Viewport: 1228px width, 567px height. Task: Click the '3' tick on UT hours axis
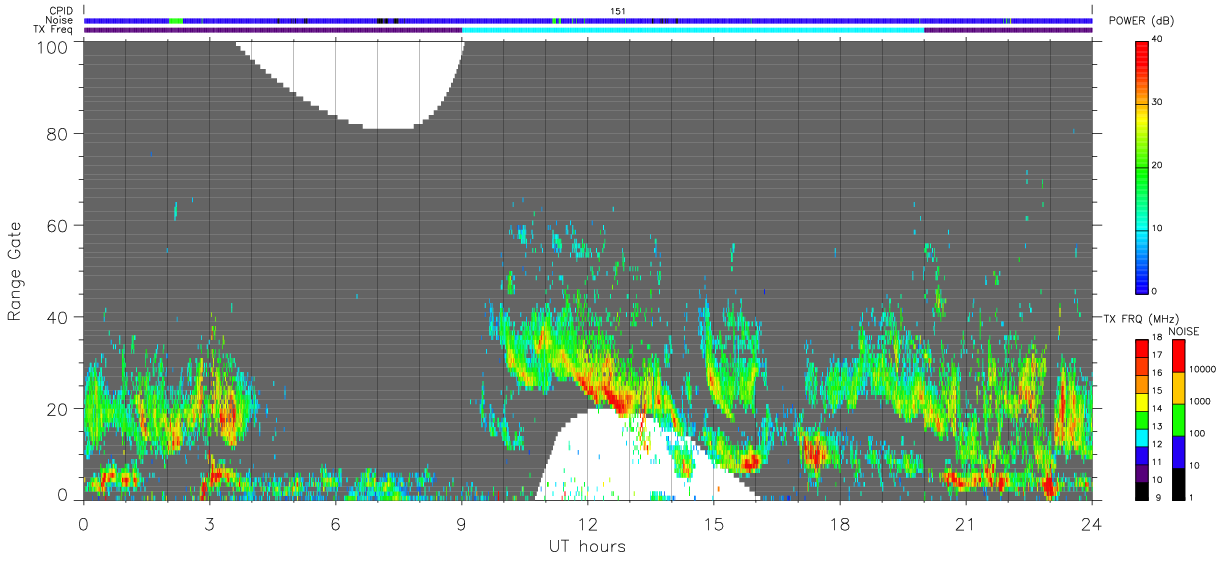pyautogui.click(x=210, y=524)
